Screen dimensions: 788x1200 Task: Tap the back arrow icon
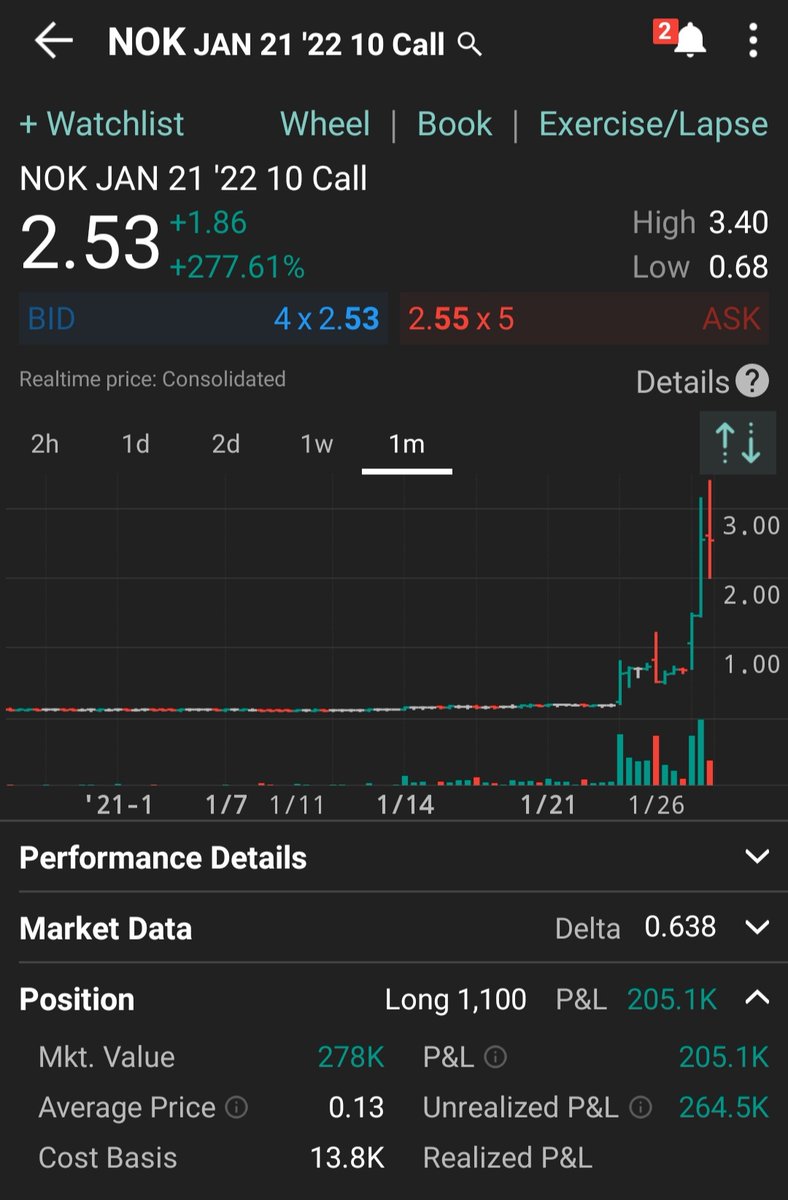coord(53,41)
